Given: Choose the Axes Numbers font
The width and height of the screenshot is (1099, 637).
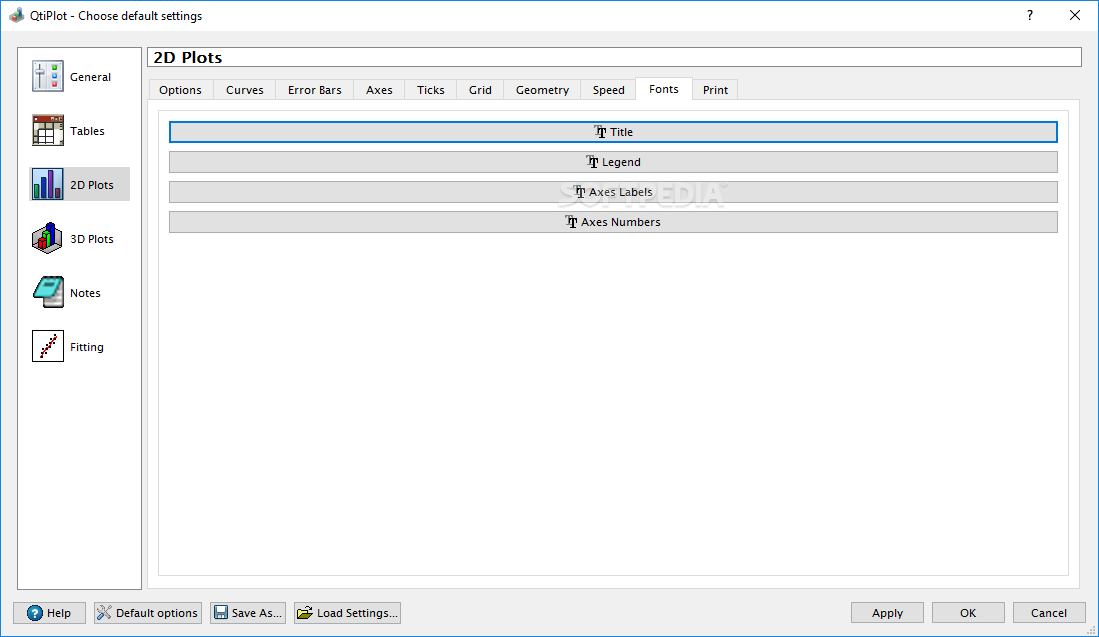Looking at the screenshot, I should click(x=613, y=222).
